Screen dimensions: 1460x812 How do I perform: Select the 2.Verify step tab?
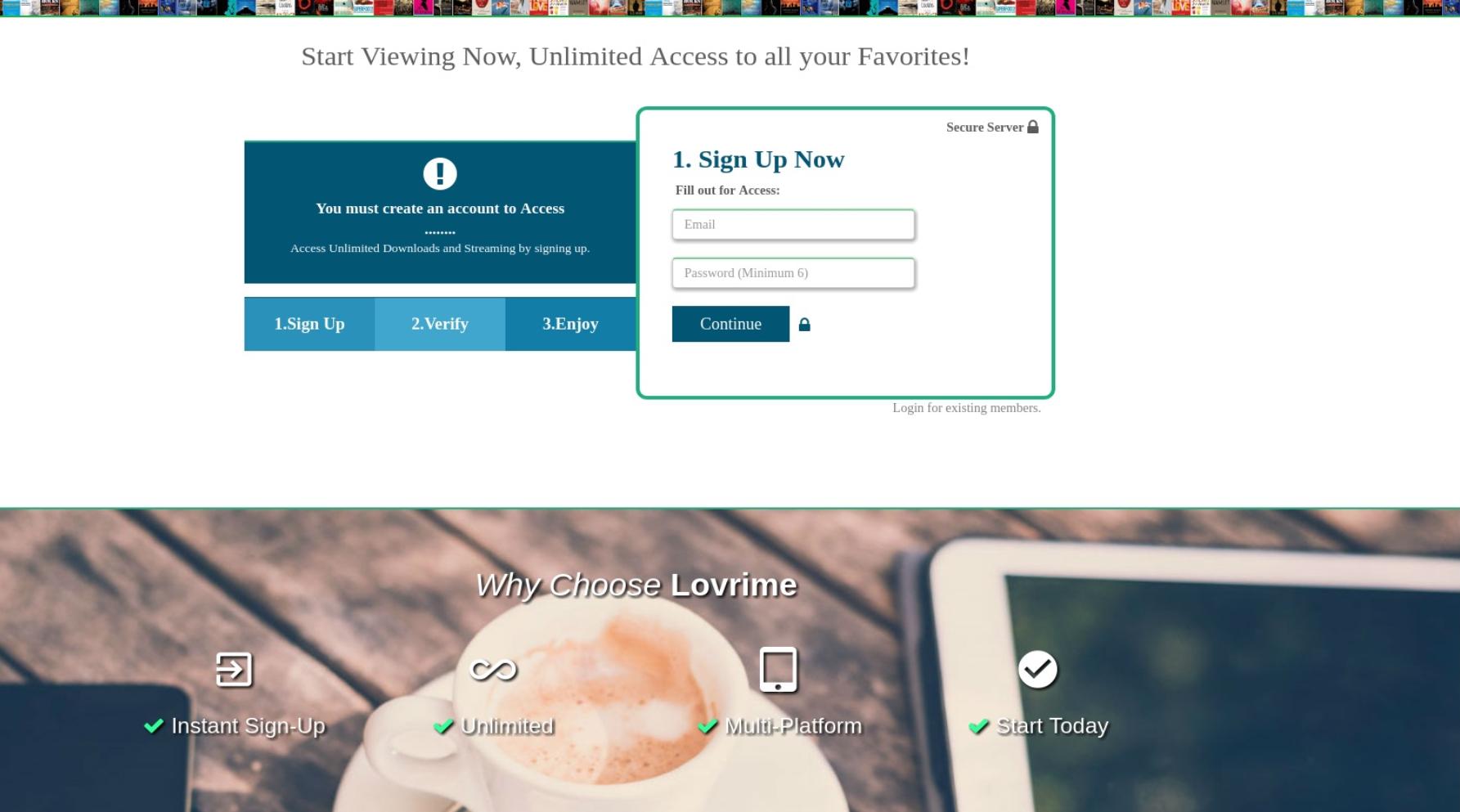tap(440, 324)
